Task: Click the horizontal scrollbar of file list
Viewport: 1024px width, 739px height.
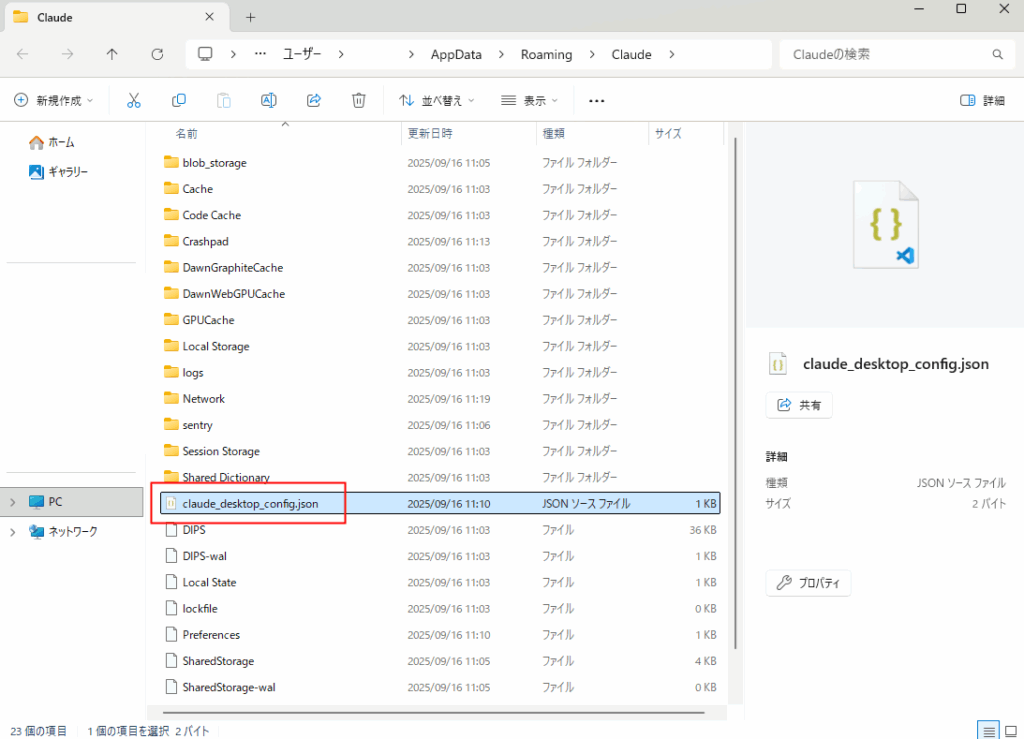Action: coord(434,712)
